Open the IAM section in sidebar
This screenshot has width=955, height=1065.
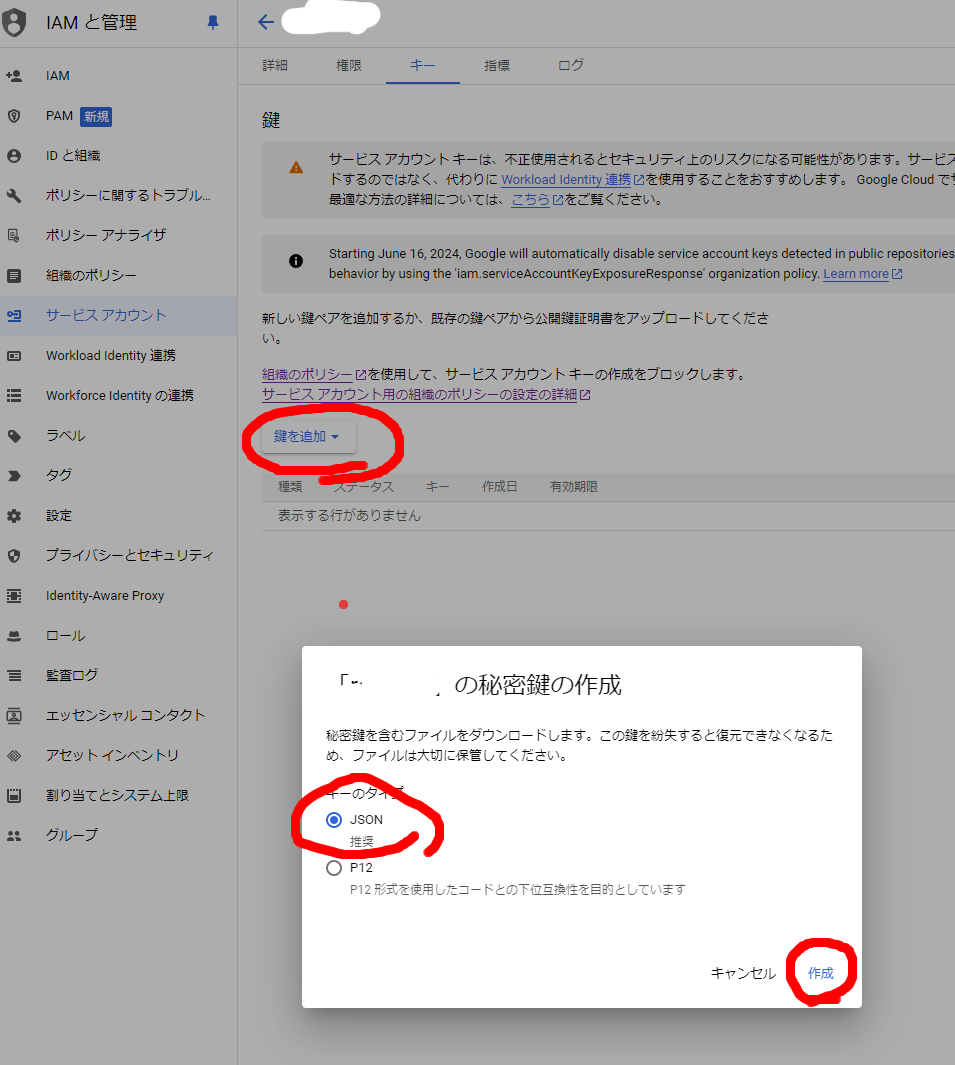(57, 75)
